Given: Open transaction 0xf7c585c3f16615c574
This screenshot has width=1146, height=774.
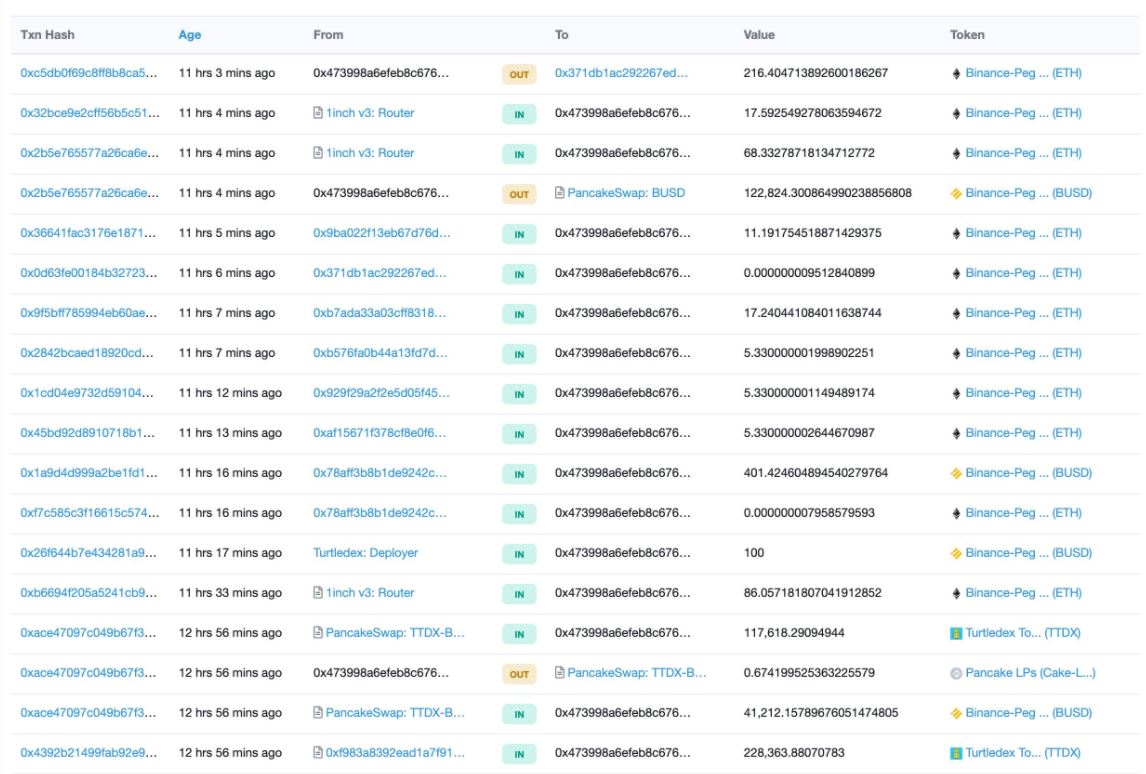Looking at the screenshot, I should pos(90,512).
